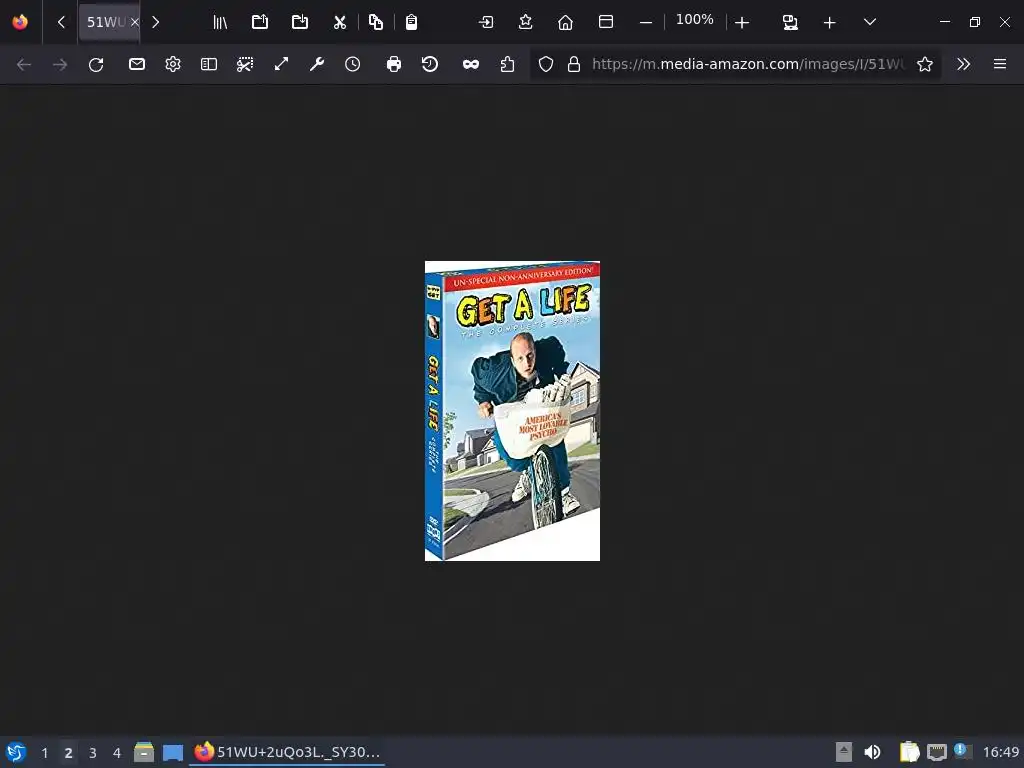Print this page
This screenshot has width=1024, height=768.
tap(394, 64)
